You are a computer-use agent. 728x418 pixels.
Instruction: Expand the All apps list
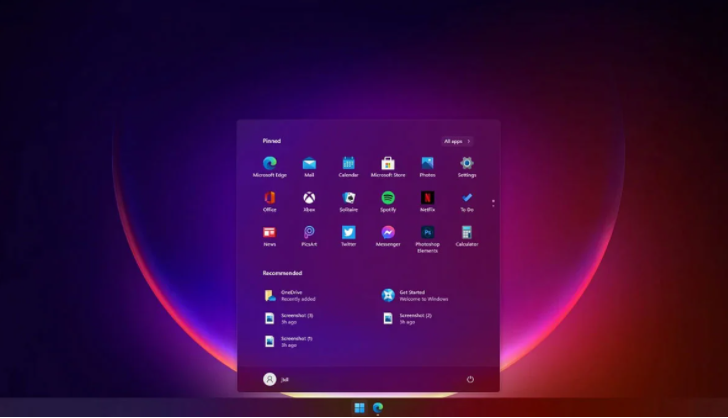(x=457, y=141)
